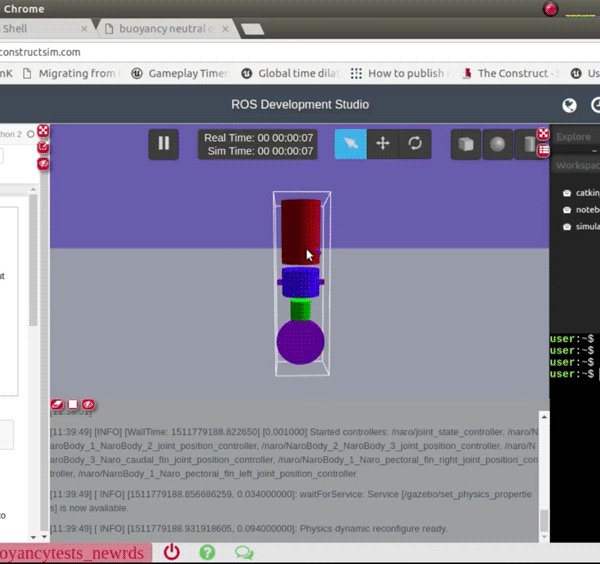Pause the Gazebo simulation
600x564 pixels.
pyautogui.click(x=163, y=144)
